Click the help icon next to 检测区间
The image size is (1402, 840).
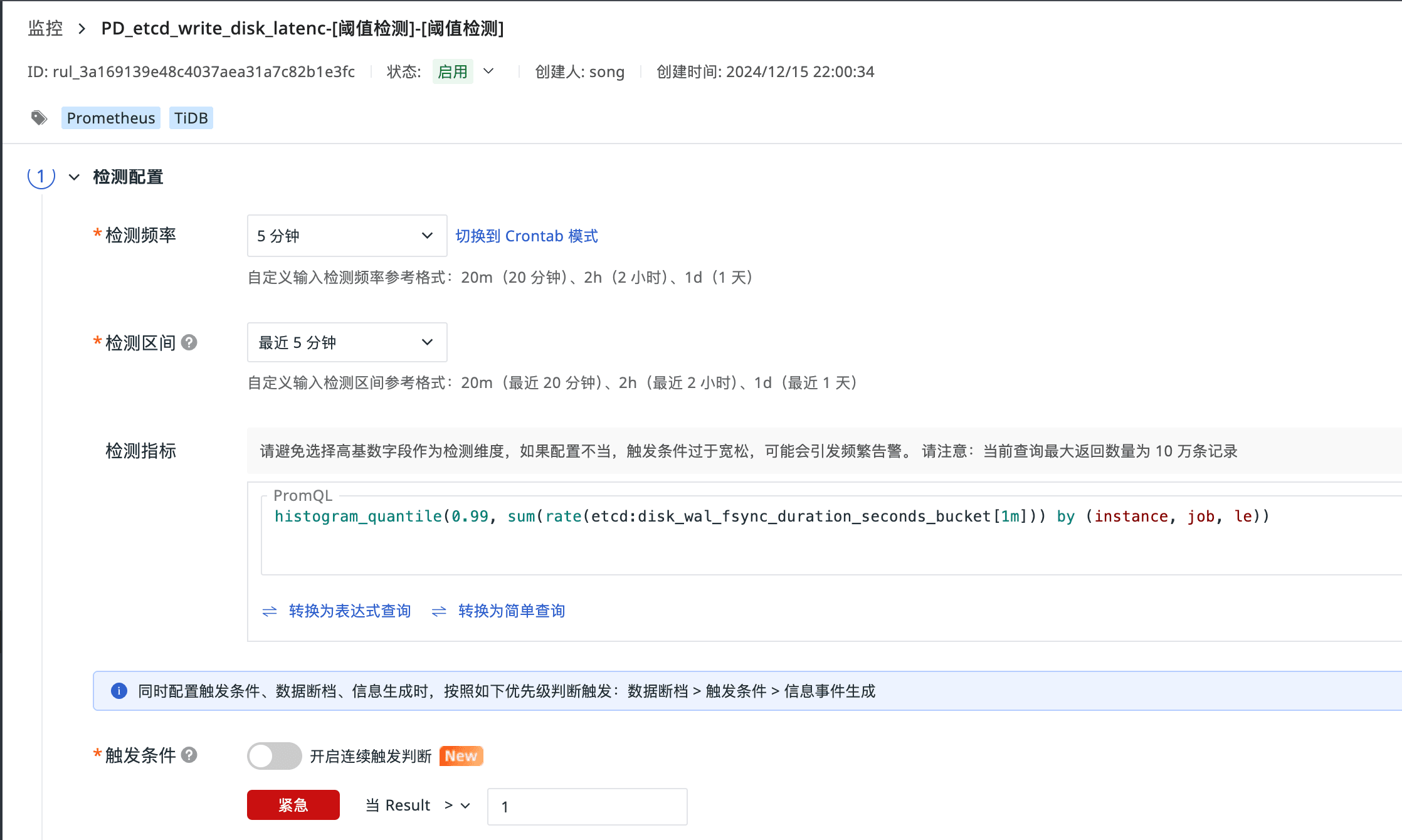(189, 342)
